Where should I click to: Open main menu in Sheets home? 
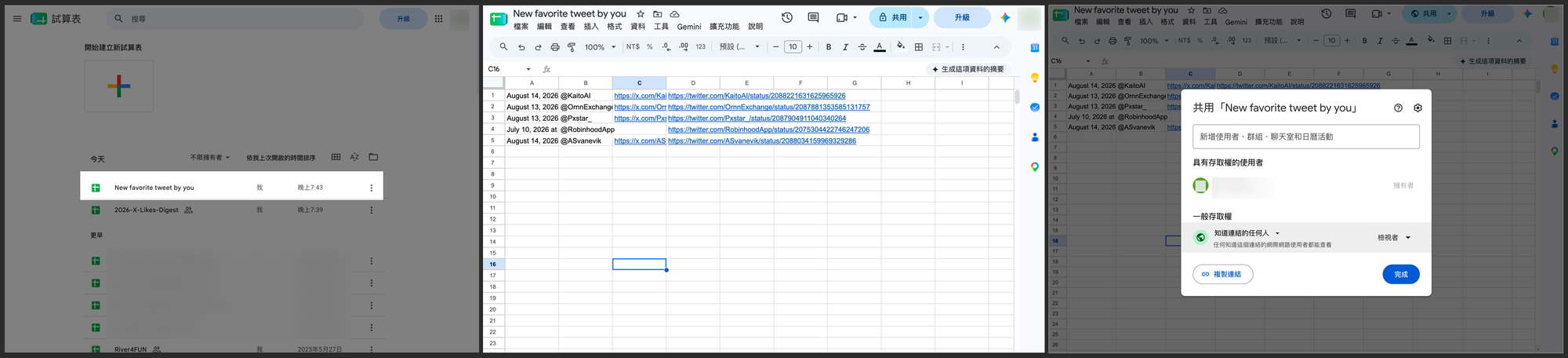tap(16, 18)
